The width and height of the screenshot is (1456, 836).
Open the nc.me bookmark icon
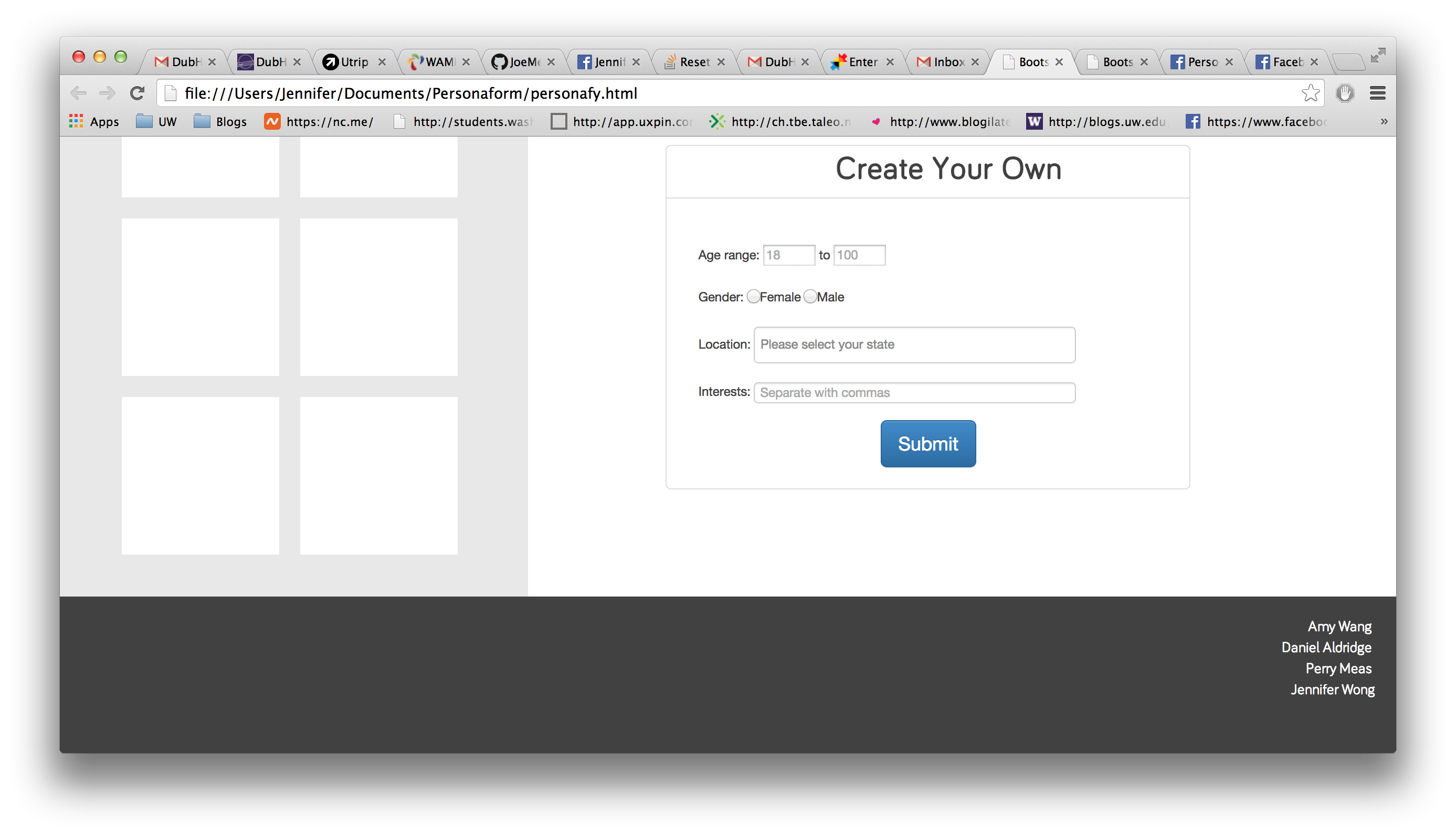pos(272,121)
